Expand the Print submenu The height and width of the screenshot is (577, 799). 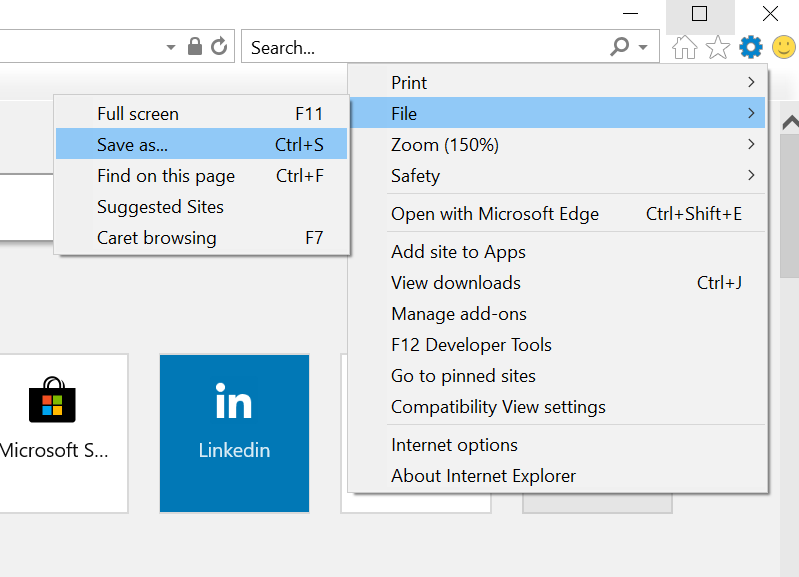tap(557, 83)
